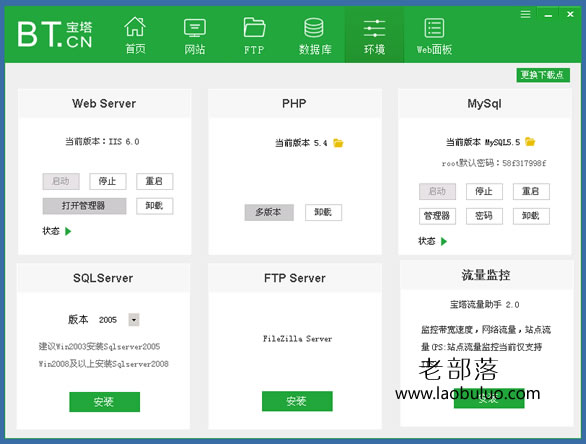This screenshot has width=586, height=444.
Task: Click the Web Server panel title
Action: point(104,104)
